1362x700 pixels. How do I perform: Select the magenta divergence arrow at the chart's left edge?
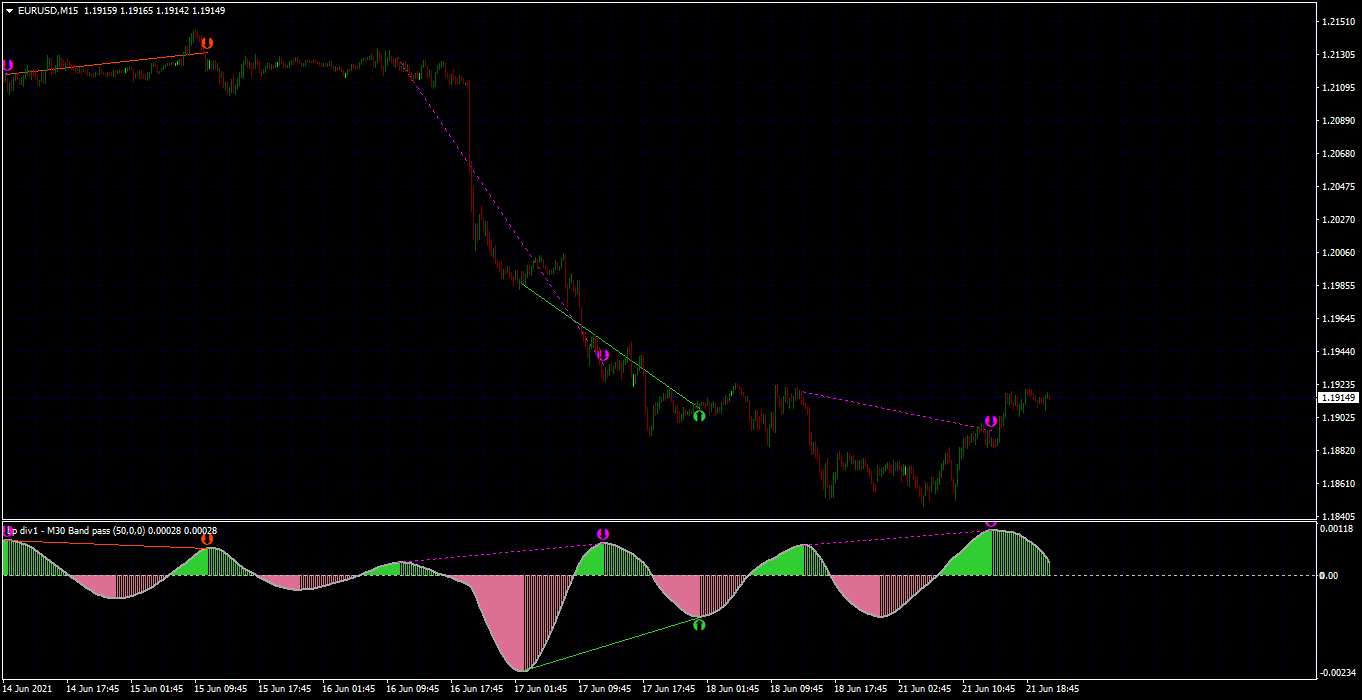pos(6,66)
